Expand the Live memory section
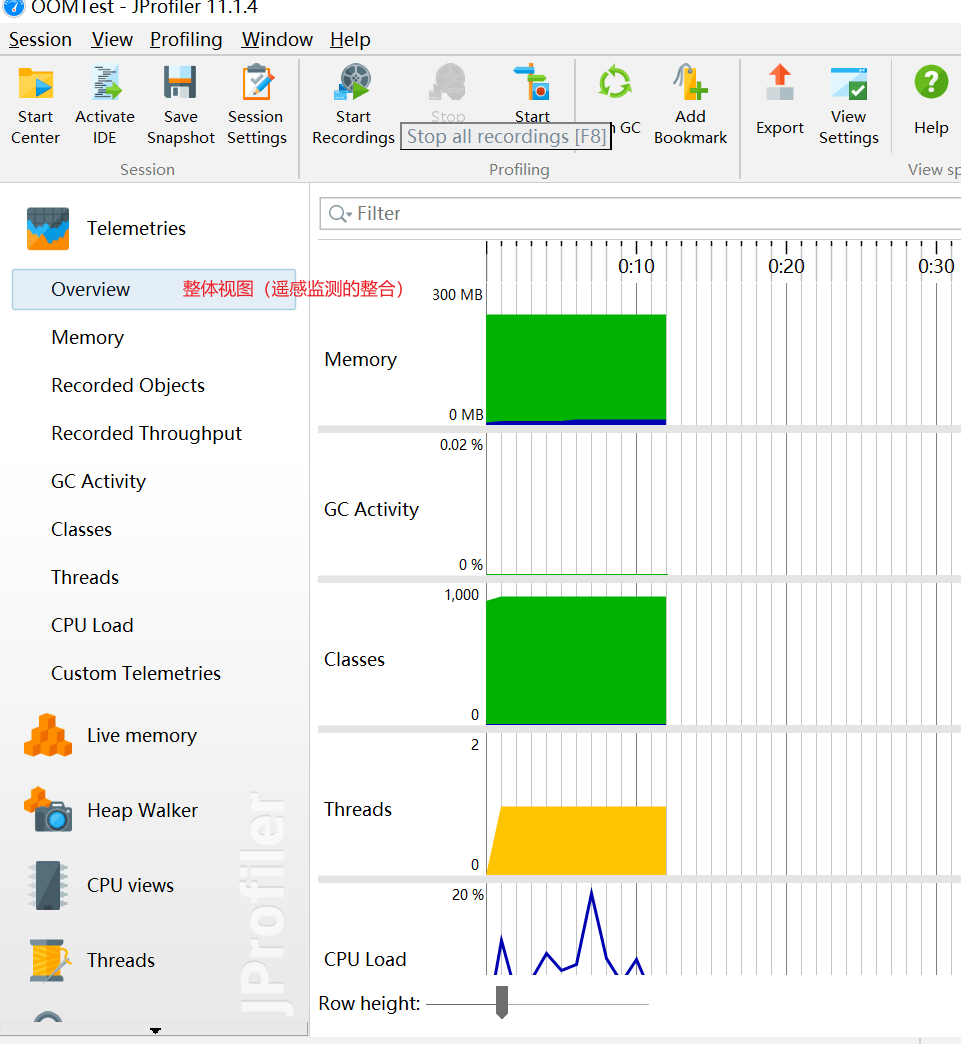This screenshot has height=1044, width=961. [x=141, y=736]
